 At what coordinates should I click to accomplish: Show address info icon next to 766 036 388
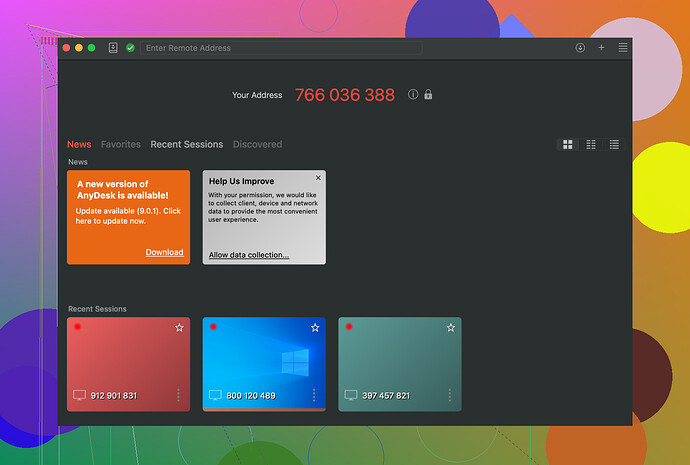pyautogui.click(x=413, y=94)
